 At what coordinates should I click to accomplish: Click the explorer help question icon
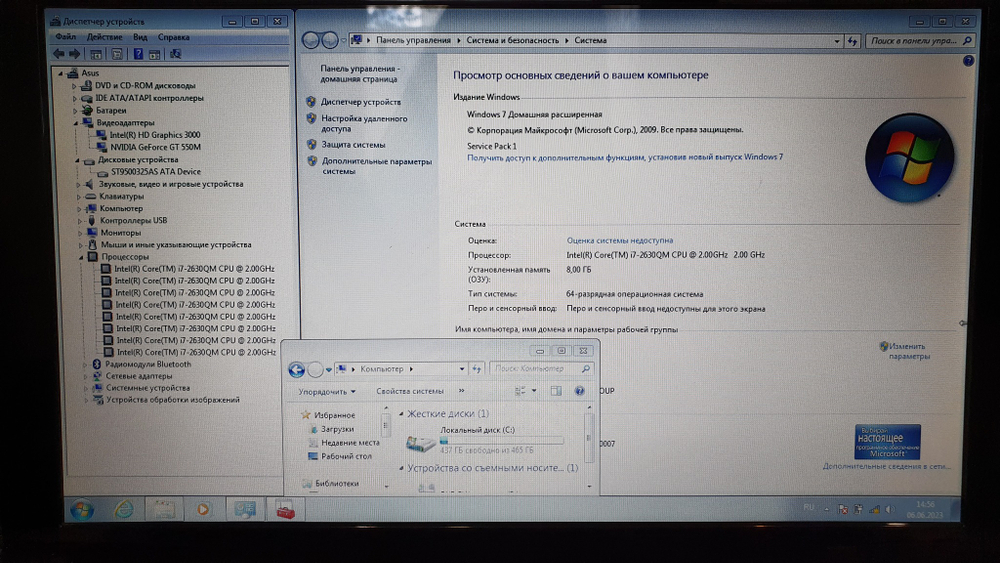point(579,391)
